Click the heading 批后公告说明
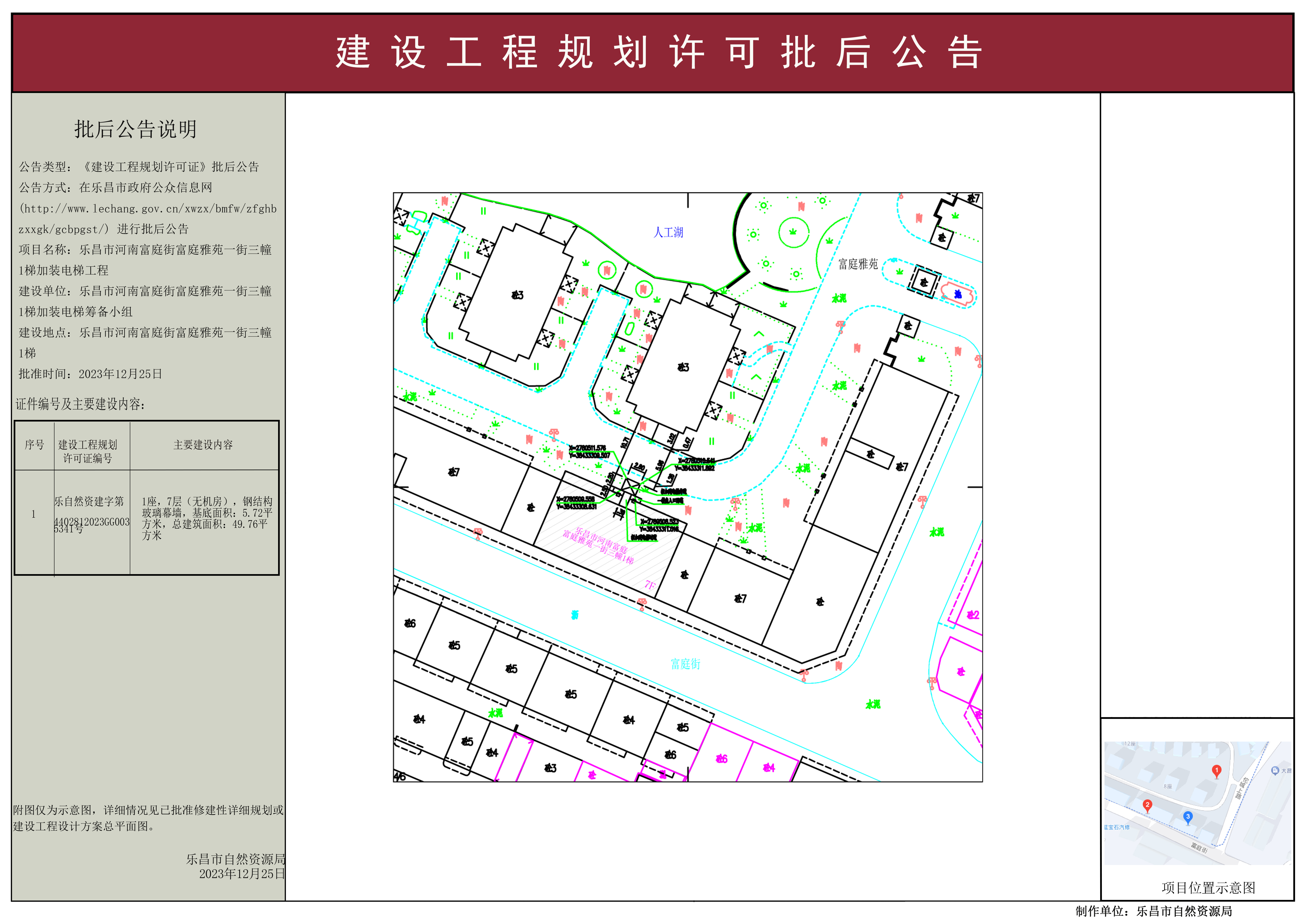1306x924 pixels. [x=135, y=129]
